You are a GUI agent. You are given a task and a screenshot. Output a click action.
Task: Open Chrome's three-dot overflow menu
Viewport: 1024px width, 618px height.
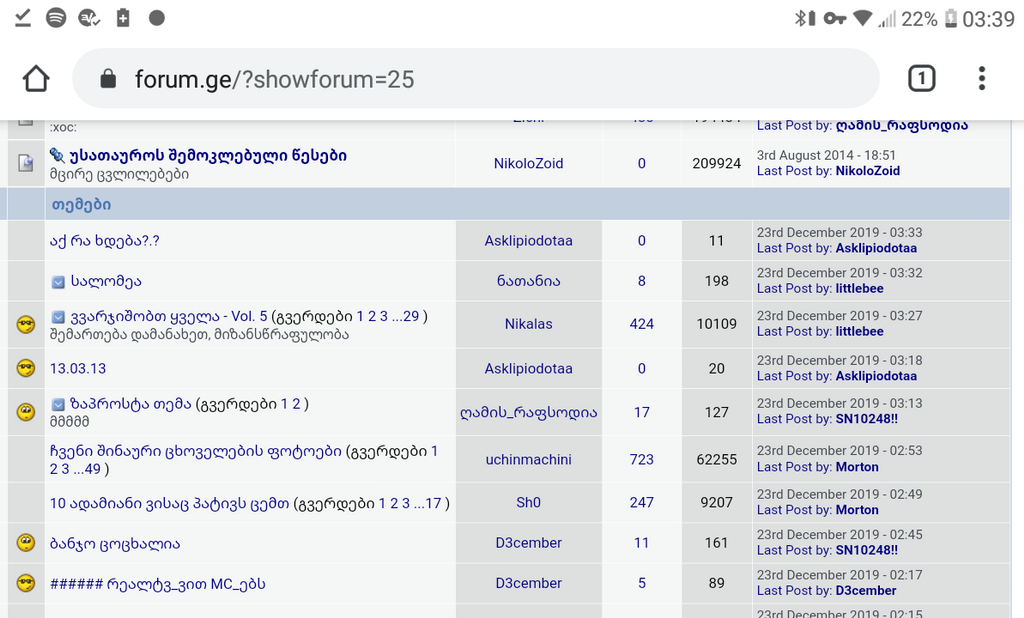click(981, 79)
